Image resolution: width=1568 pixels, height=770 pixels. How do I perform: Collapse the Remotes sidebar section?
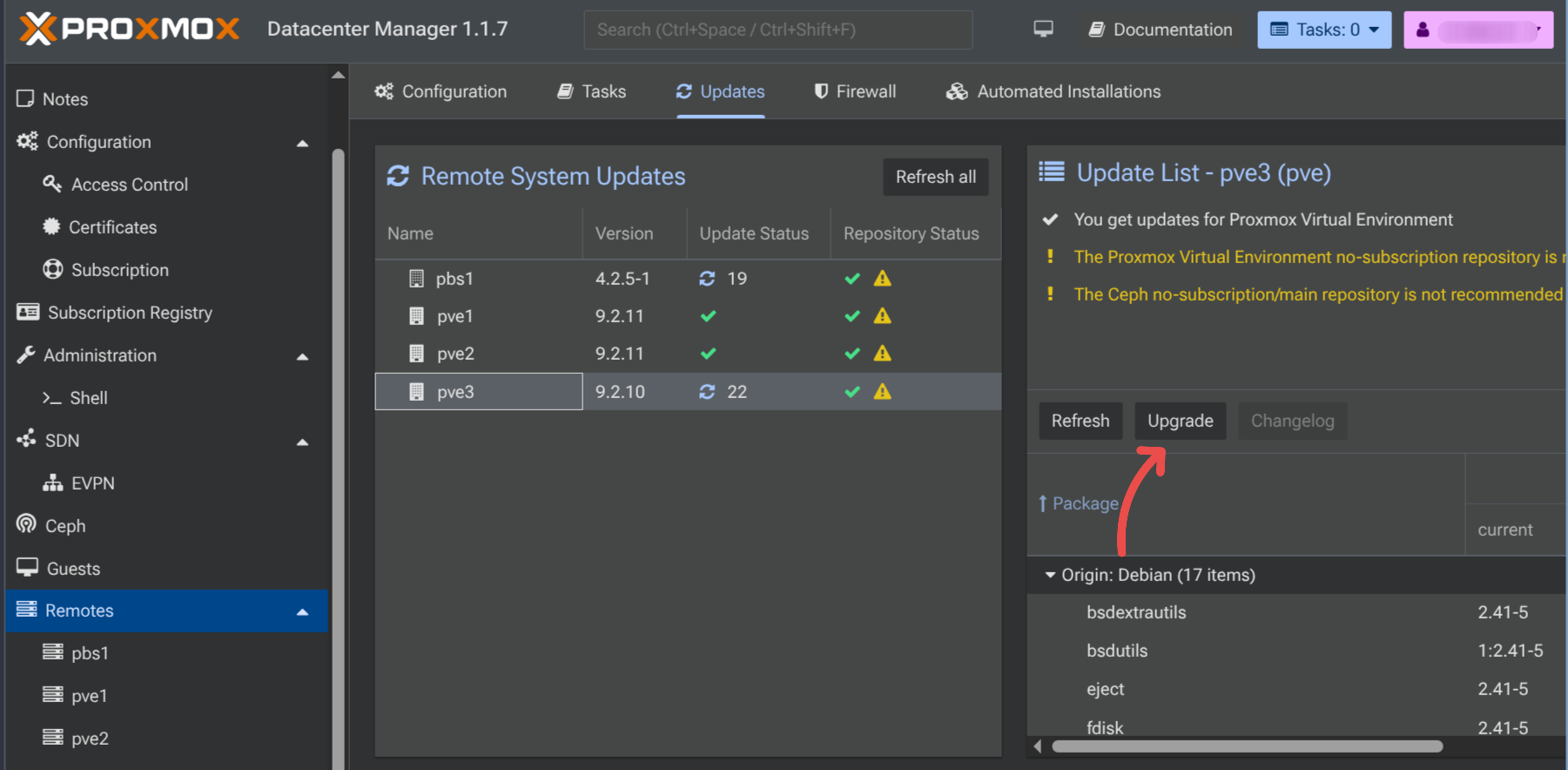click(302, 611)
